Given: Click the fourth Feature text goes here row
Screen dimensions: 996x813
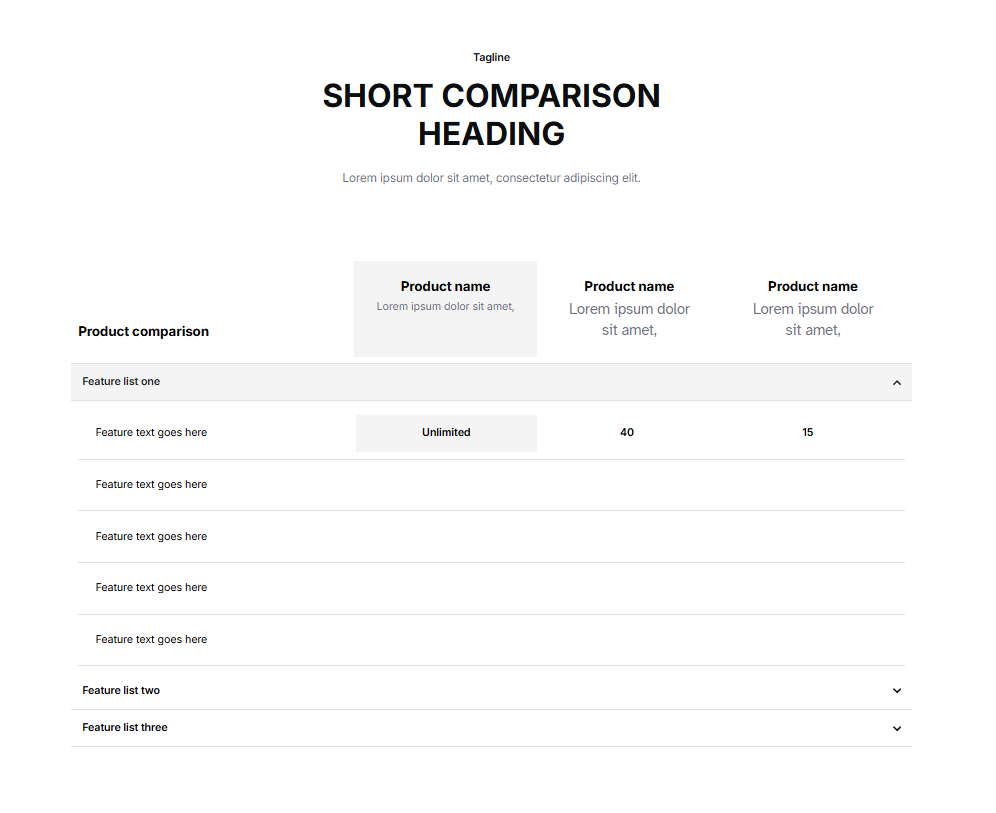Looking at the screenshot, I should (x=152, y=588).
